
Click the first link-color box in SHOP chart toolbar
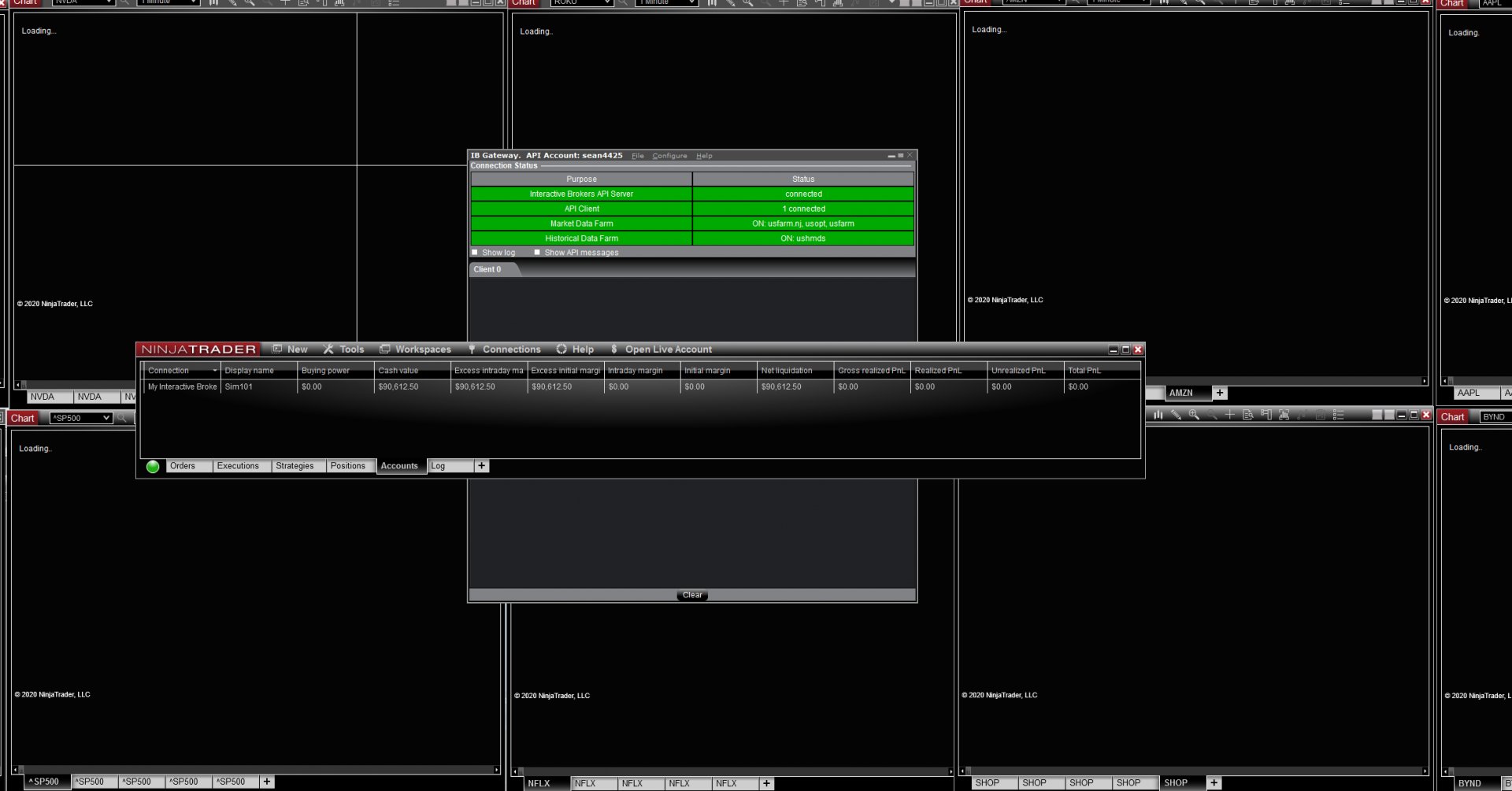1377,415
